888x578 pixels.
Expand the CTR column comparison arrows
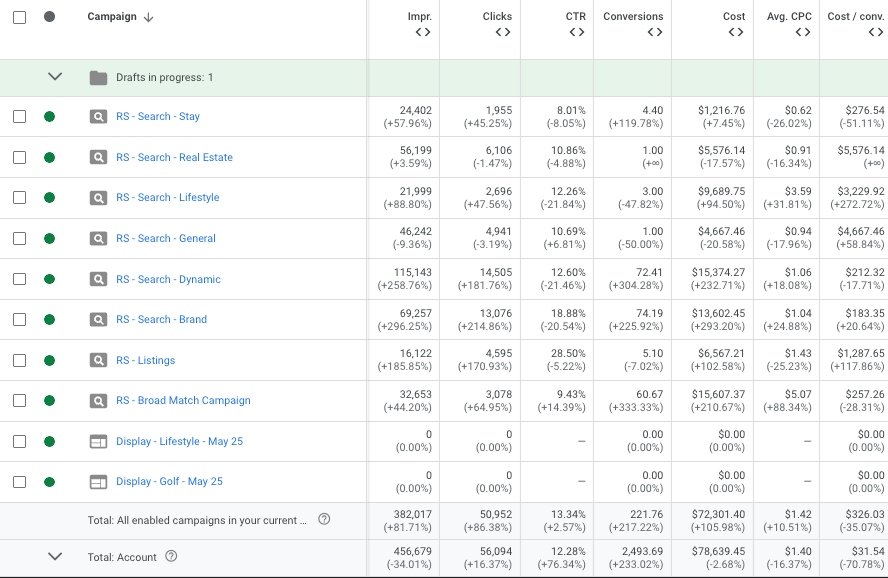577,32
